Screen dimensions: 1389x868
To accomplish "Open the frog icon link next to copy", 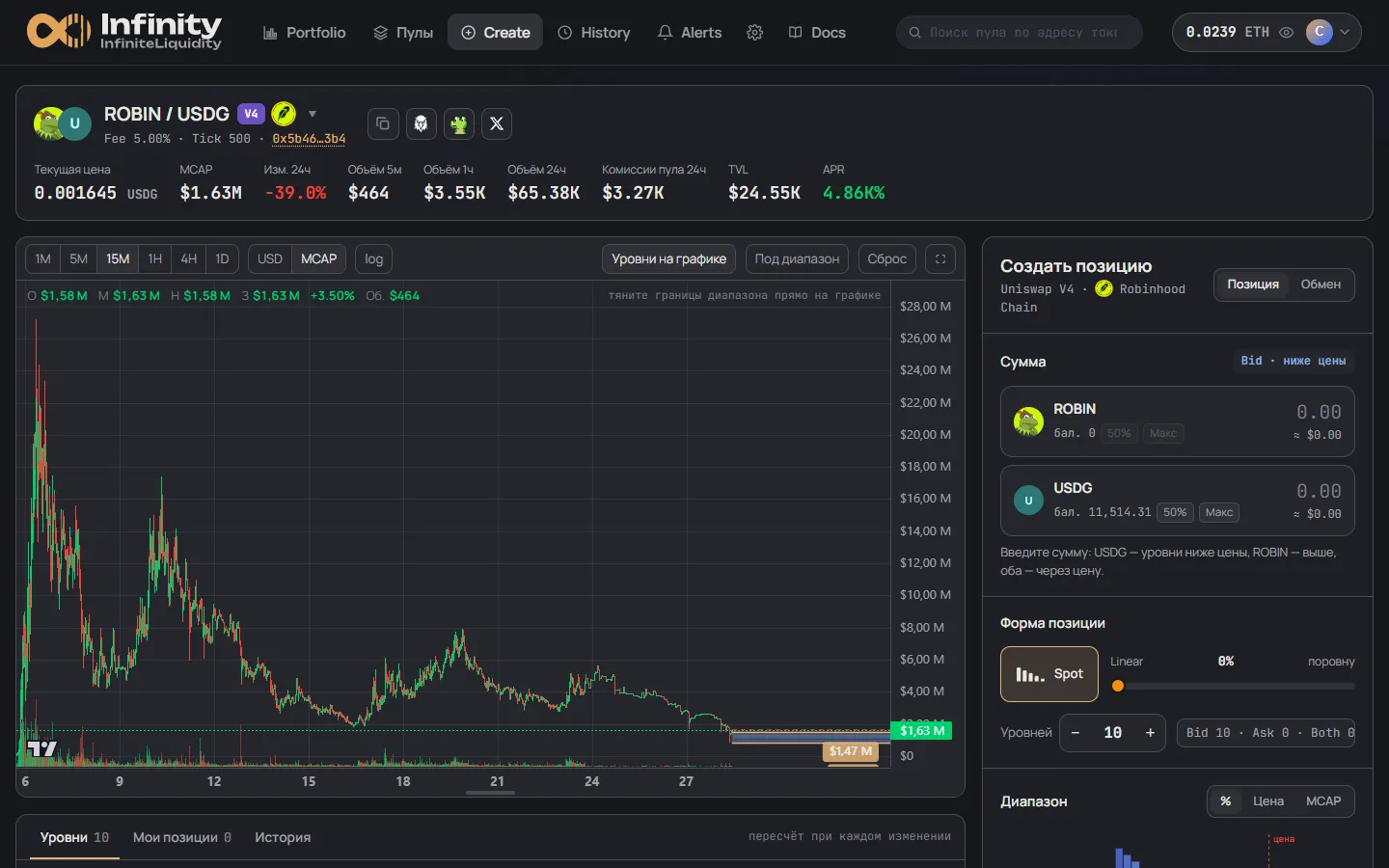I will click(x=458, y=123).
